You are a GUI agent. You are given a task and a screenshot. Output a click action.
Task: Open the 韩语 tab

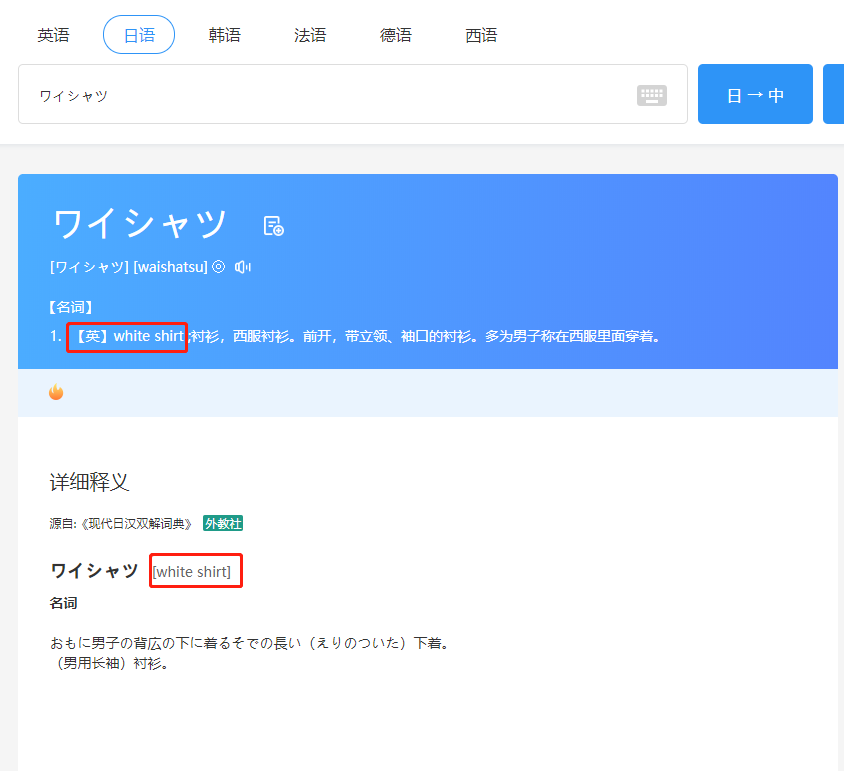pos(225,35)
